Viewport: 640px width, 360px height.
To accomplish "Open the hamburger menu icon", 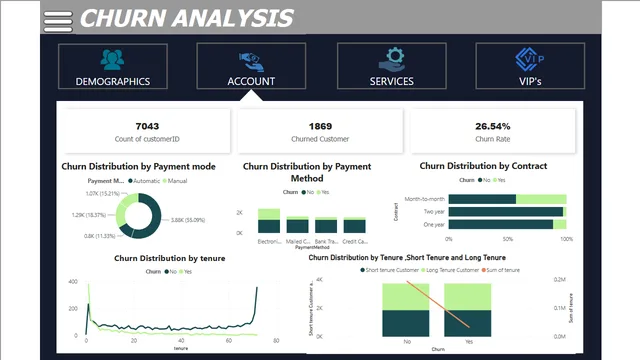I will 58,21.
